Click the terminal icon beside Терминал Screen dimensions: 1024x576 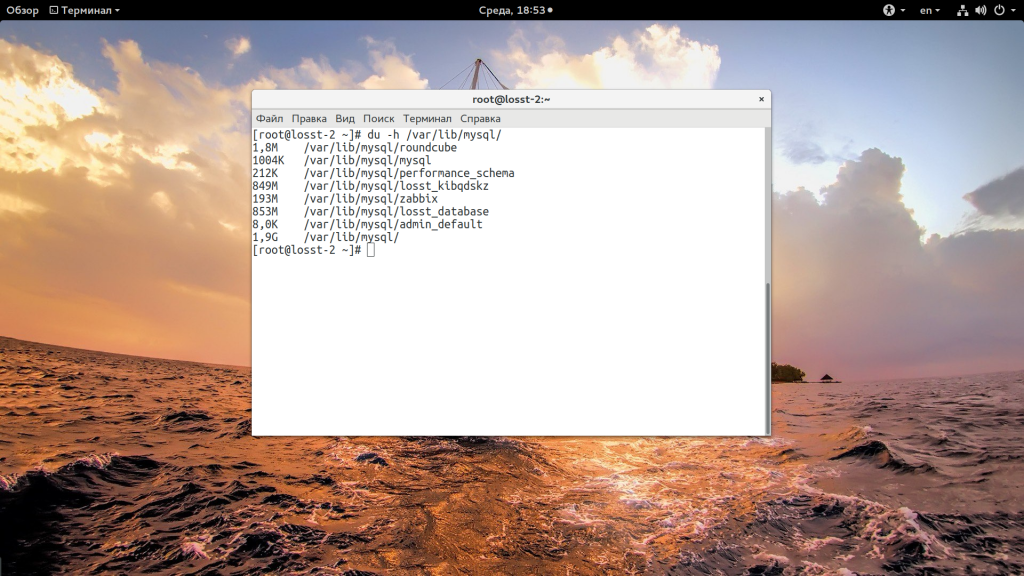tap(52, 10)
